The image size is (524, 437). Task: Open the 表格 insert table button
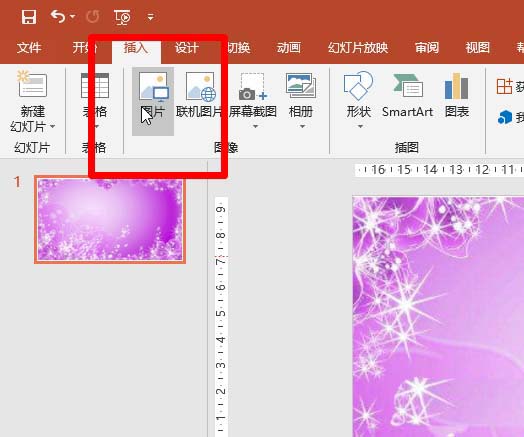95,101
